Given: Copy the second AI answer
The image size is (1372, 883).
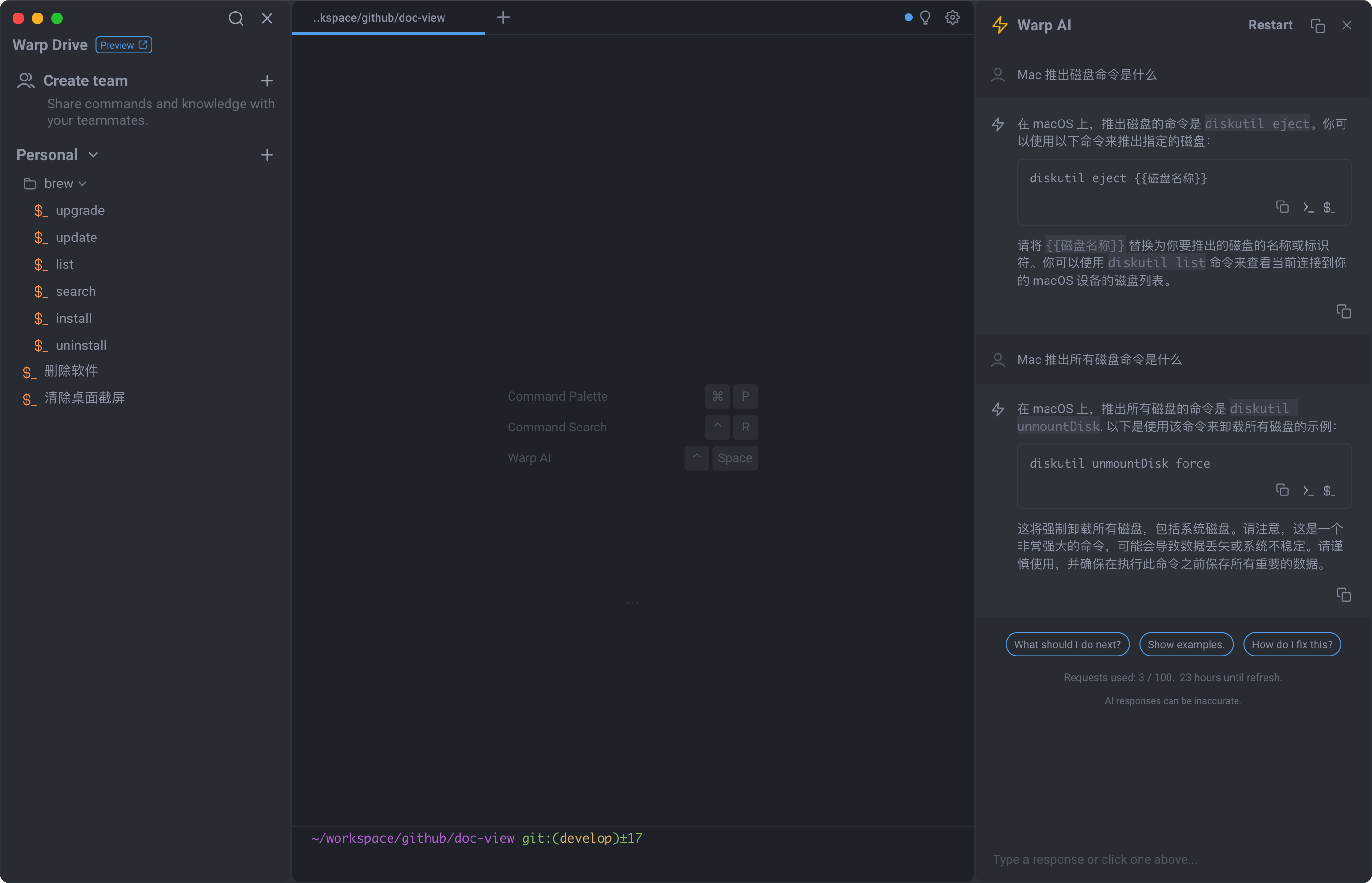Looking at the screenshot, I should [x=1344, y=595].
